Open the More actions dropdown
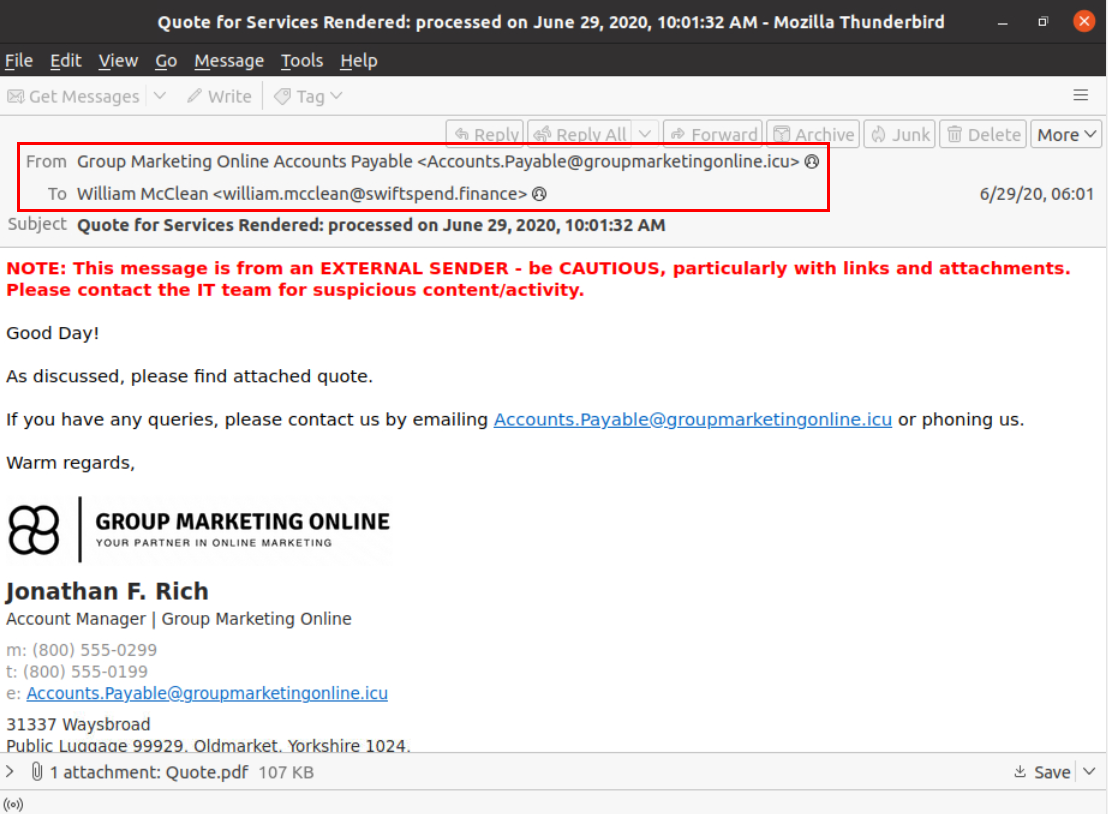This screenshot has height=814, width=1108. coord(1066,134)
